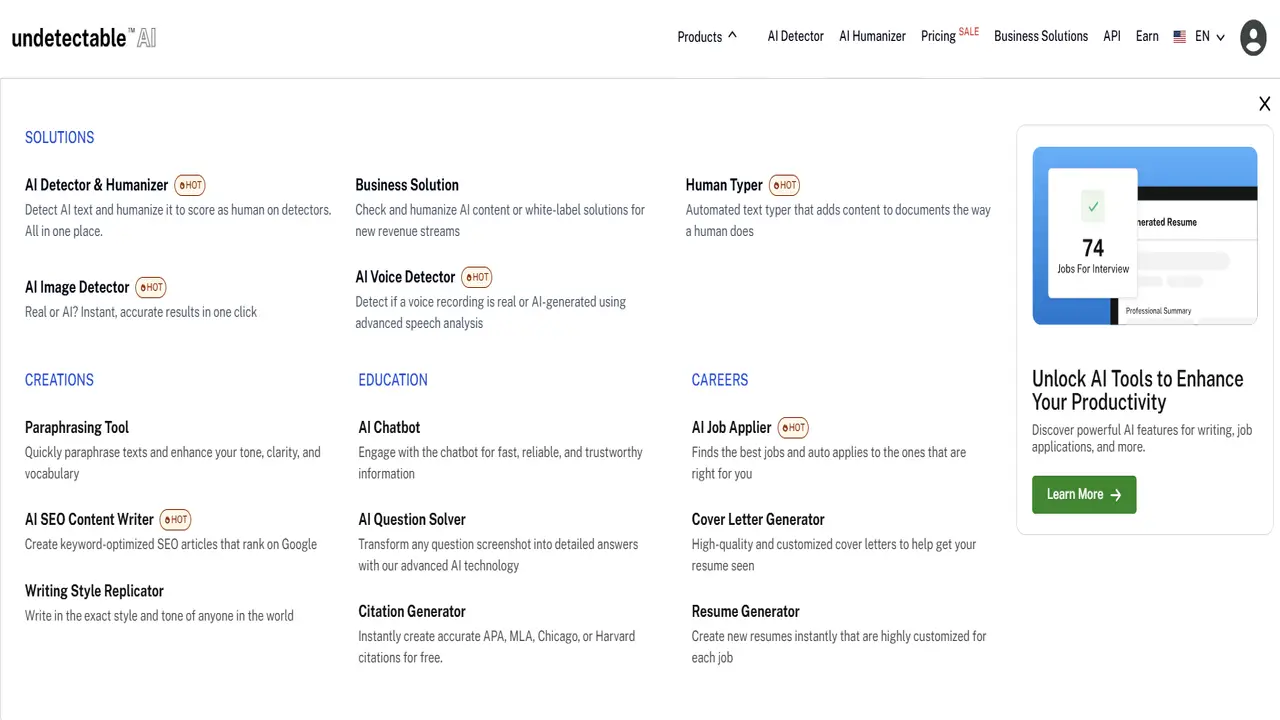
Task: Open Cover Letter Generator
Action: click(x=758, y=519)
